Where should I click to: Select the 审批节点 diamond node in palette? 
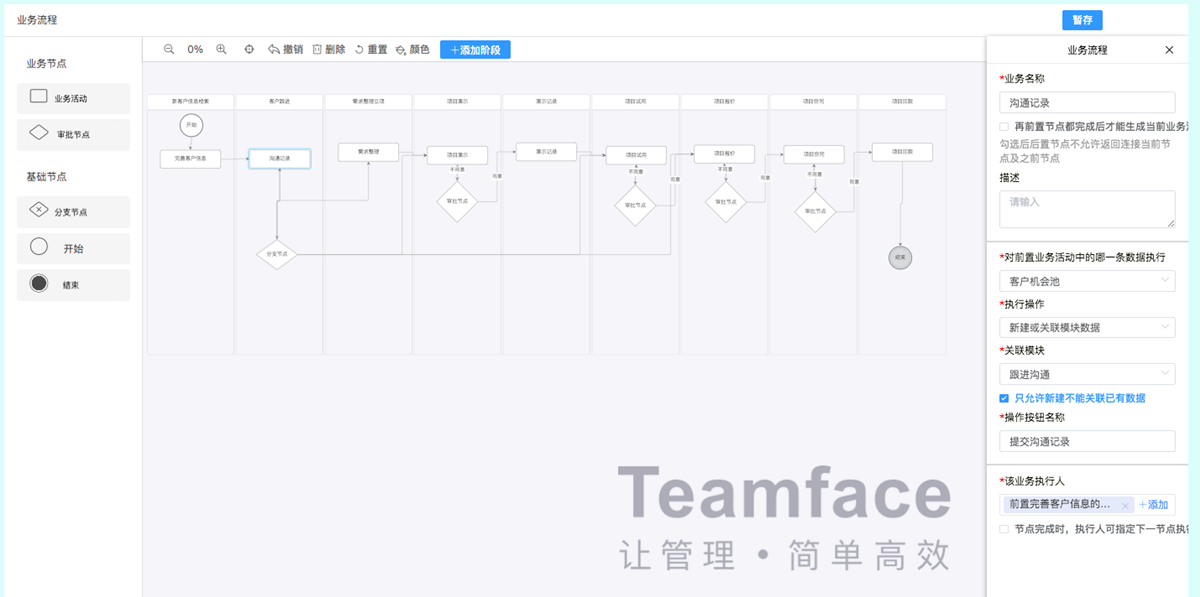coord(74,134)
